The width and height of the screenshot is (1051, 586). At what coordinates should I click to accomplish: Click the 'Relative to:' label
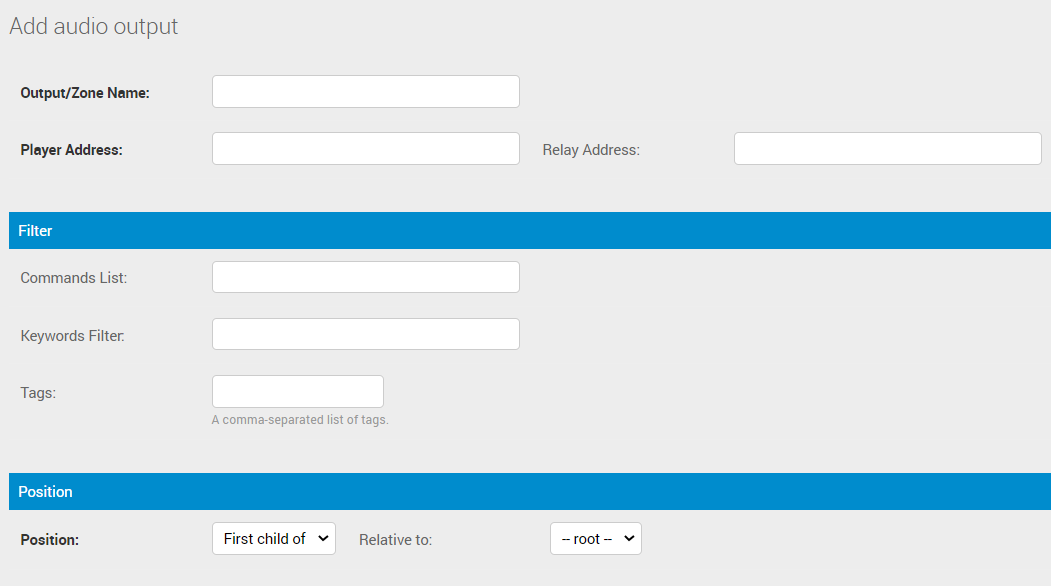[x=395, y=540]
